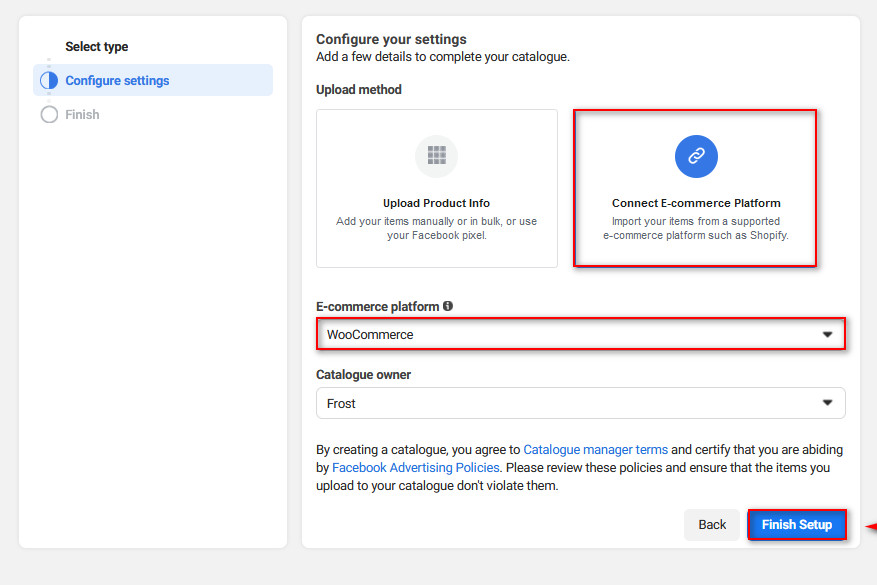Screen dimensions: 877x585
Task: Expand the WooCommerce dropdown arrow
Action: coord(827,335)
